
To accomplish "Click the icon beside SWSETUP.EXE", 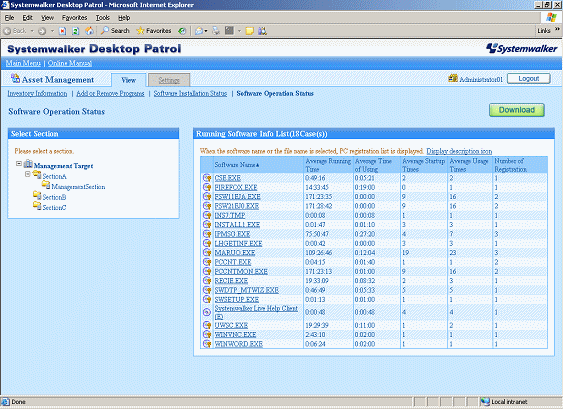I will click(207, 299).
